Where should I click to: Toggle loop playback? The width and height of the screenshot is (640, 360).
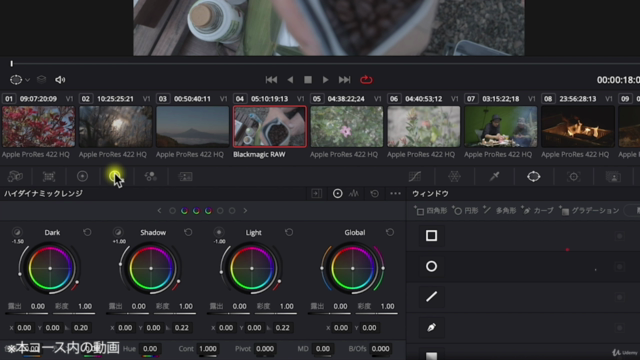(366, 80)
